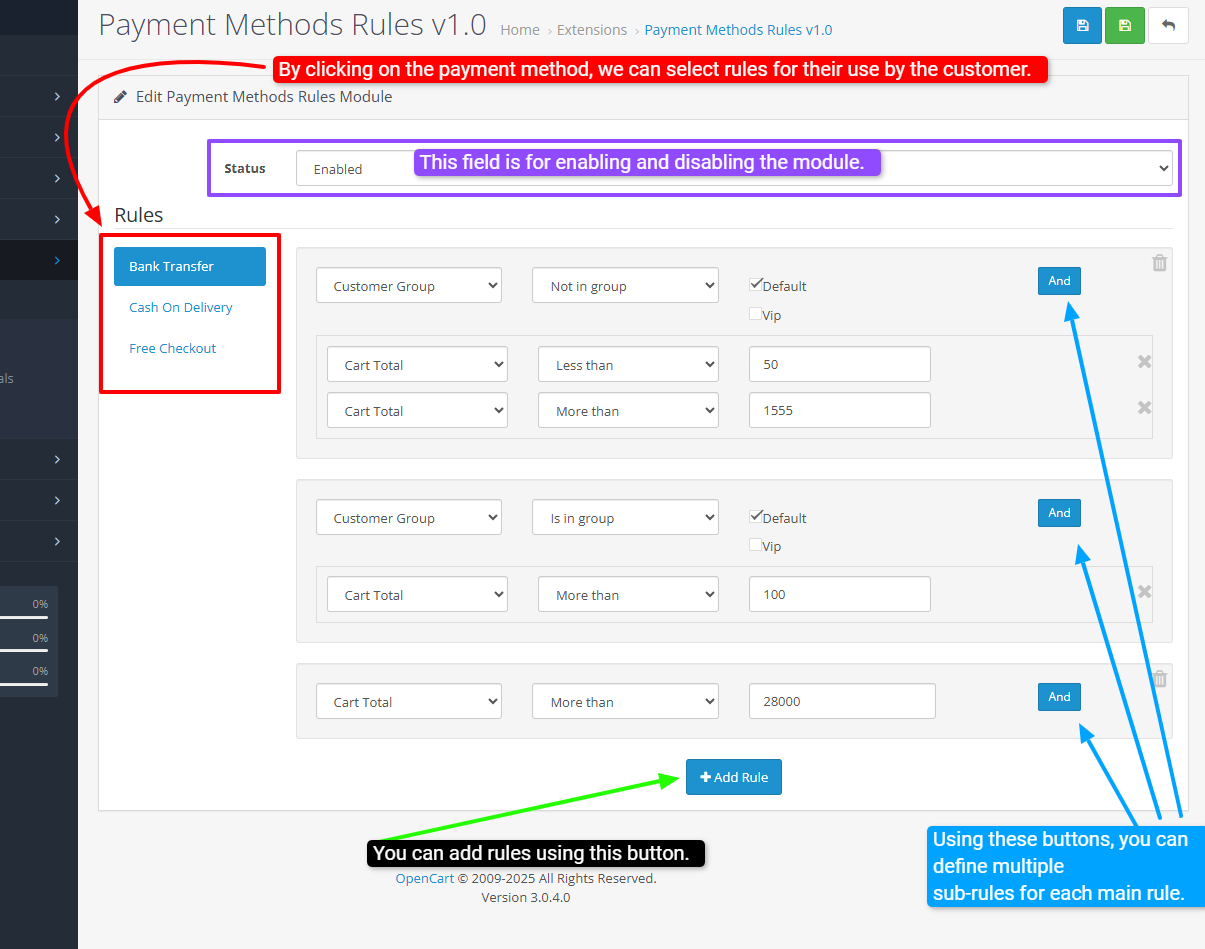Open the Less than operator dropdown
The height and width of the screenshot is (949, 1205).
pos(628,365)
